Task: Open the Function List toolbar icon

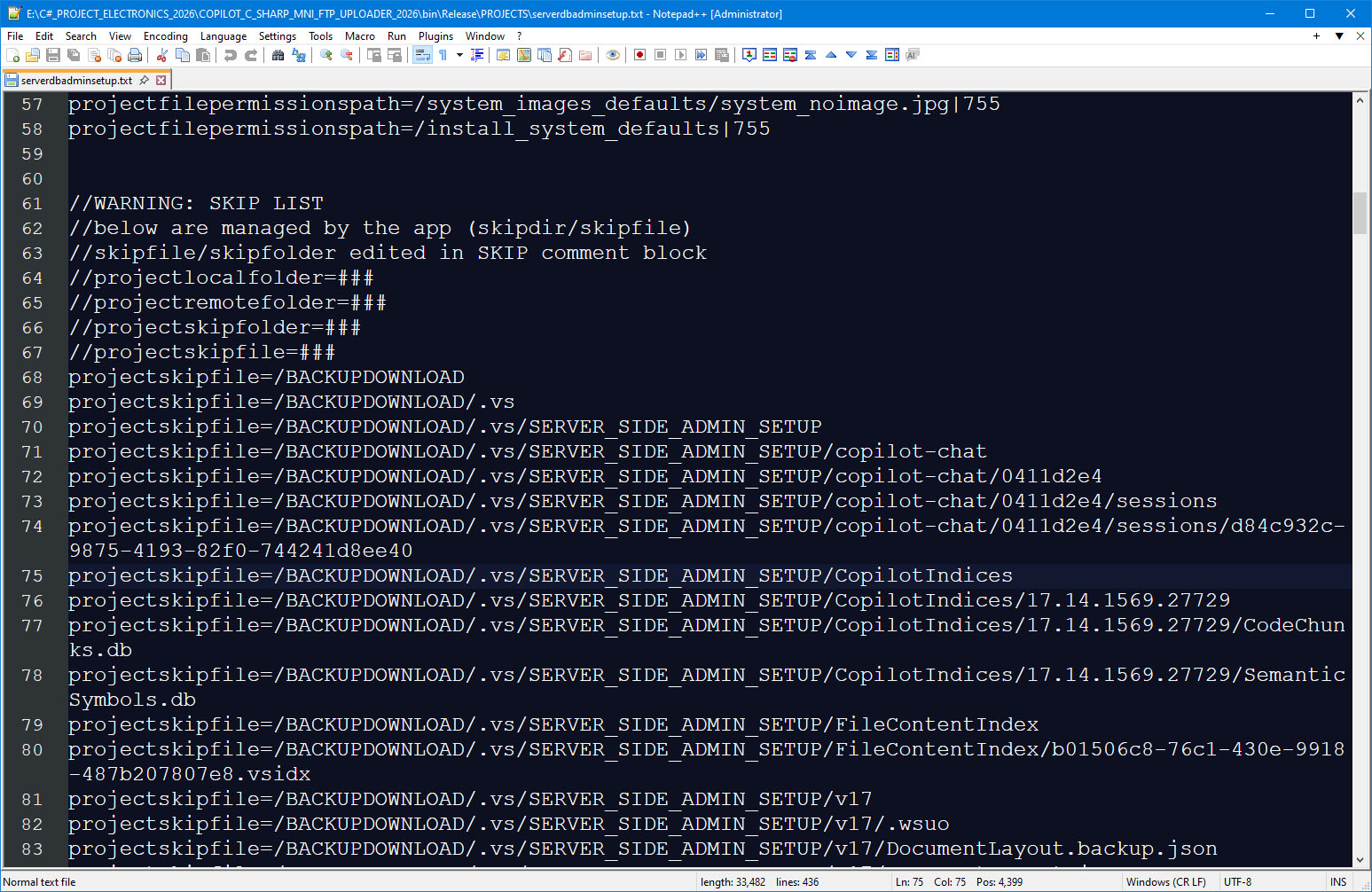Action: pyautogui.click(x=565, y=55)
